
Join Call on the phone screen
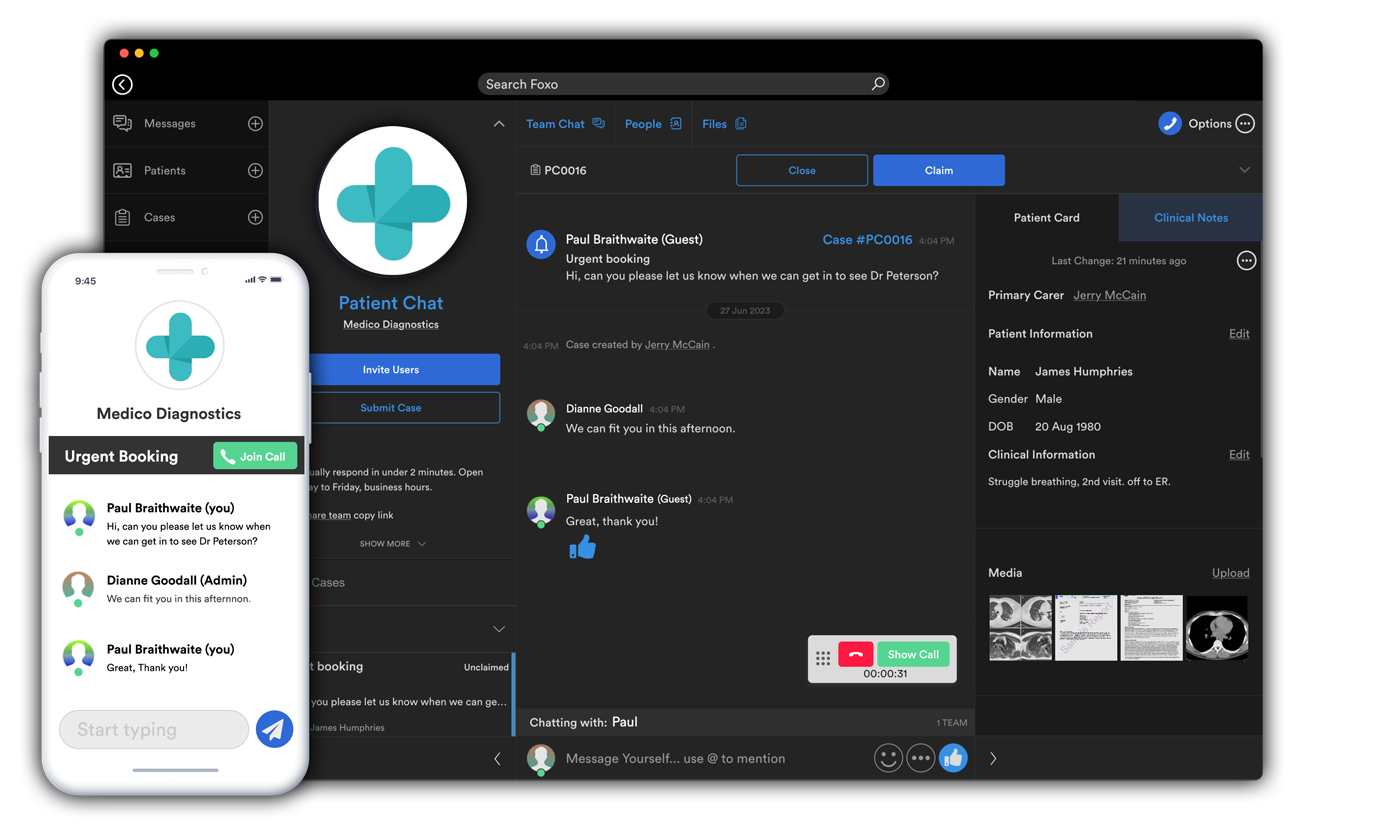coord(255,457)
